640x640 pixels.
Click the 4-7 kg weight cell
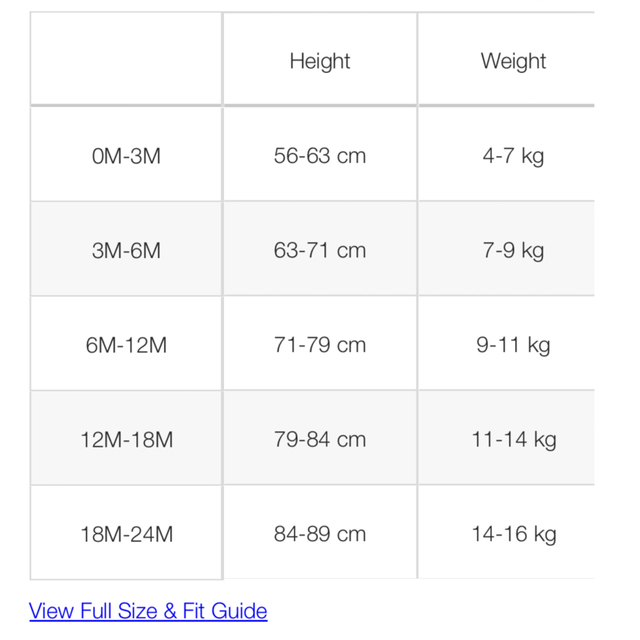coord(507,154)
